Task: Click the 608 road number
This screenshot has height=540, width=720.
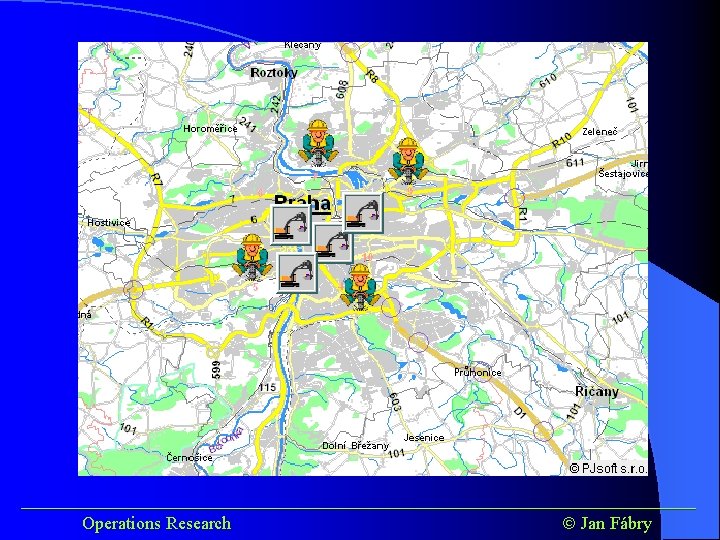Action: pyautogui.click(x=342, y=90)
